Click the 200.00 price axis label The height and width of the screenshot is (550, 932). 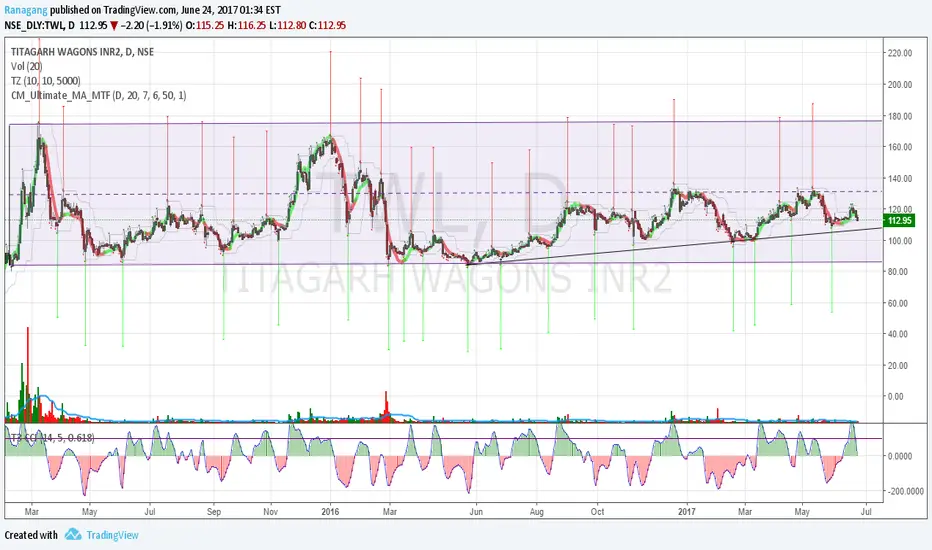click(900, 84)
